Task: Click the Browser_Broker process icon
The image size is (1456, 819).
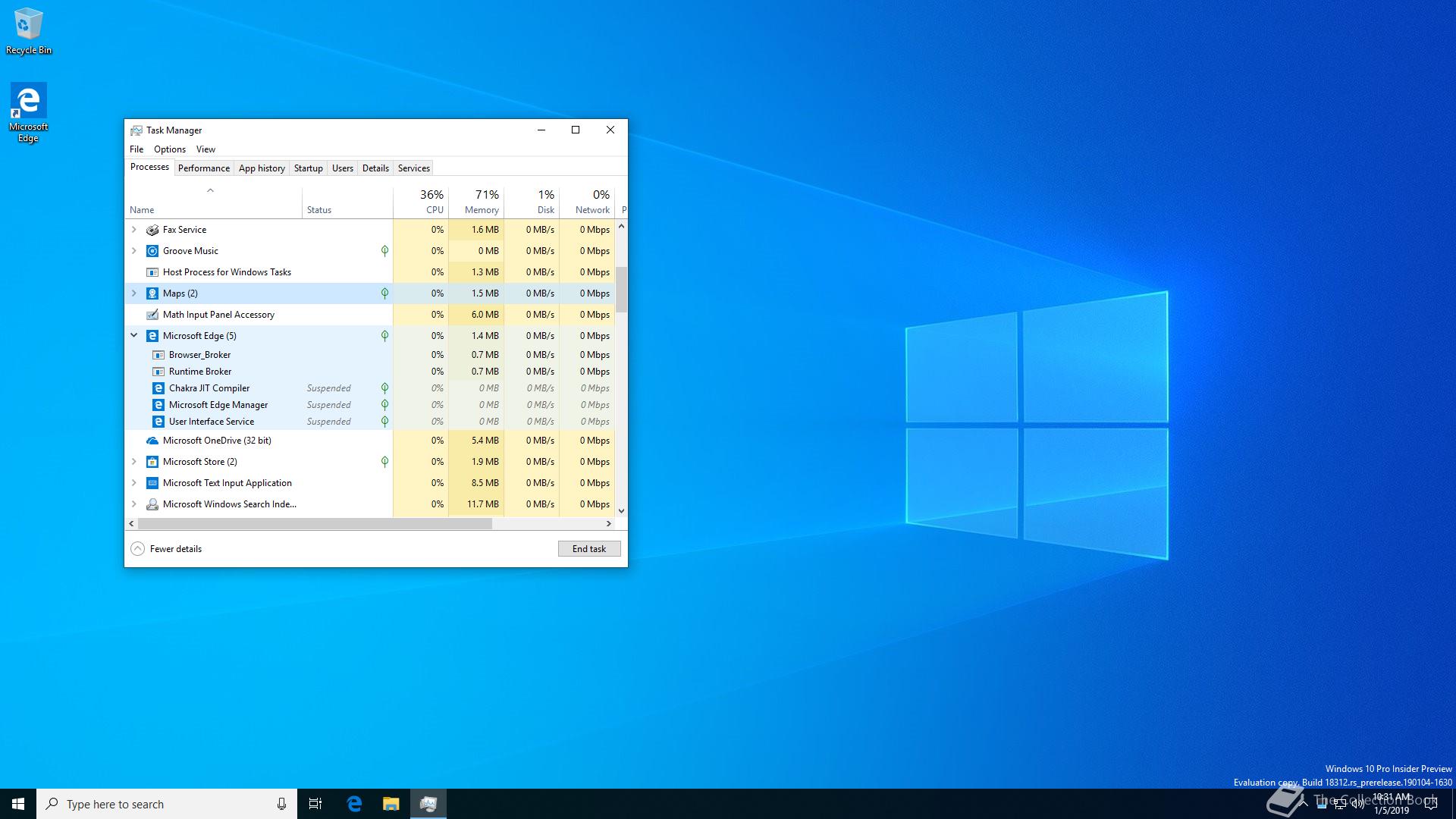Action: click(x=158, y=355)
